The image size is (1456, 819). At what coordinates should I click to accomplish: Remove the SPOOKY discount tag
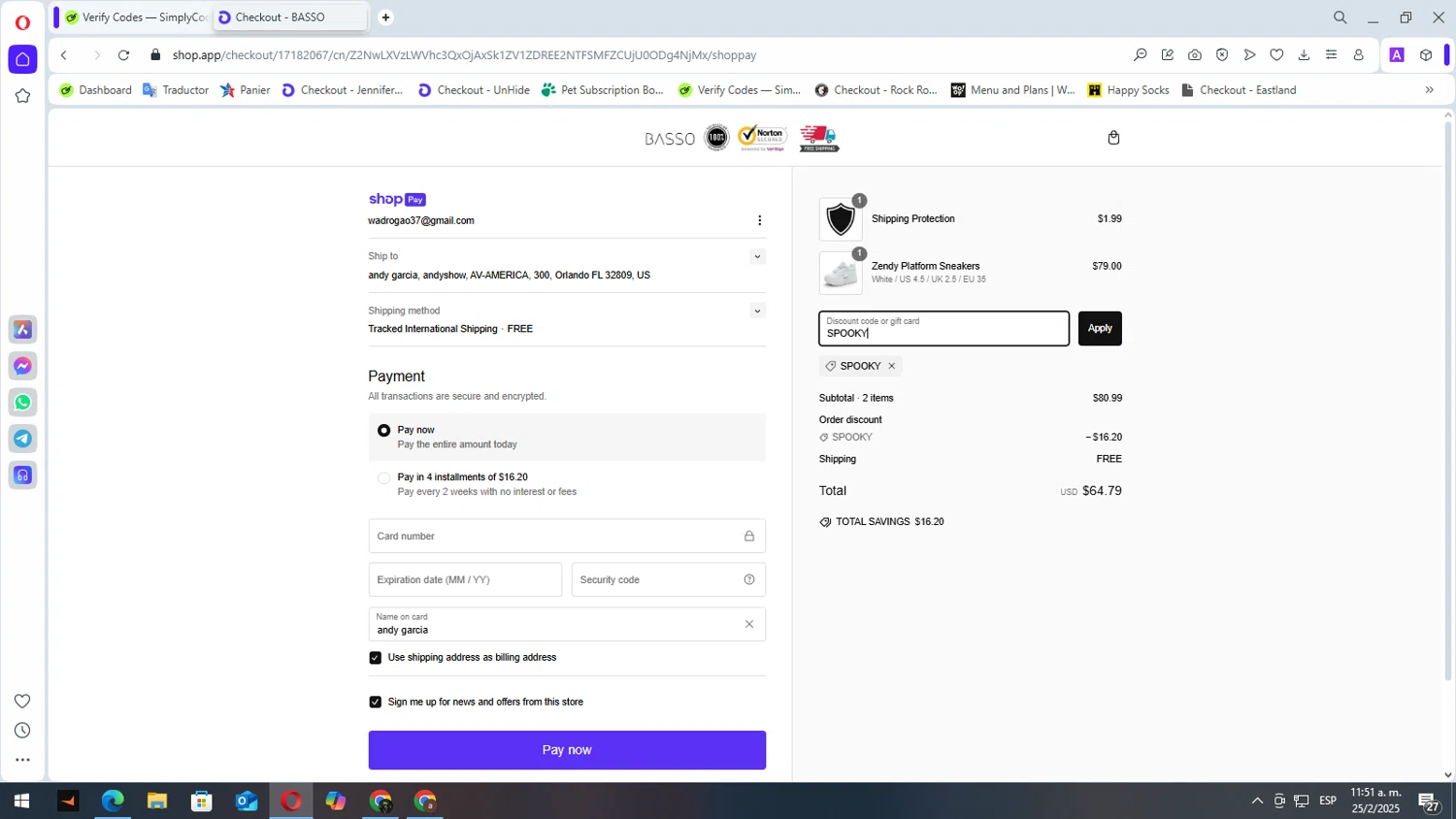[891, 366]
